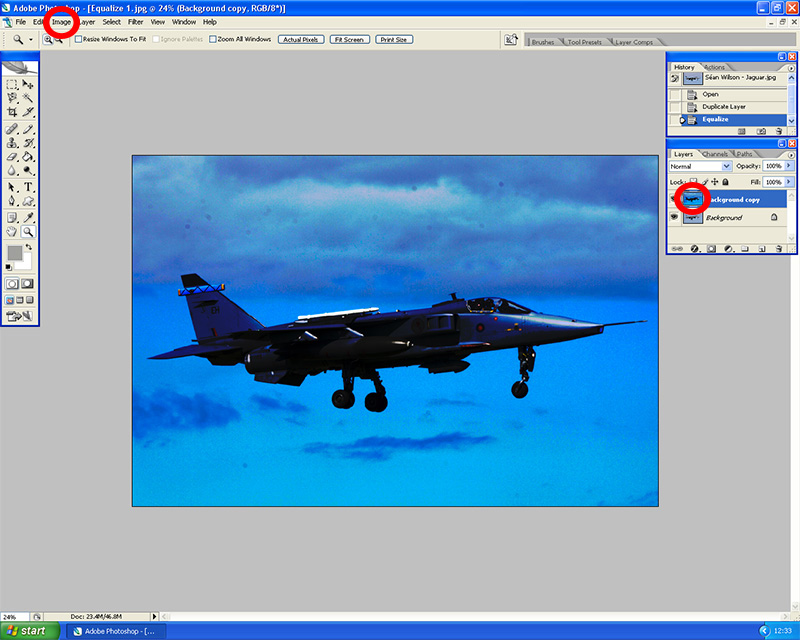Select the History Brush tool
The width and height of the screenshot is (800, 640).
click(x=28, y=143)
